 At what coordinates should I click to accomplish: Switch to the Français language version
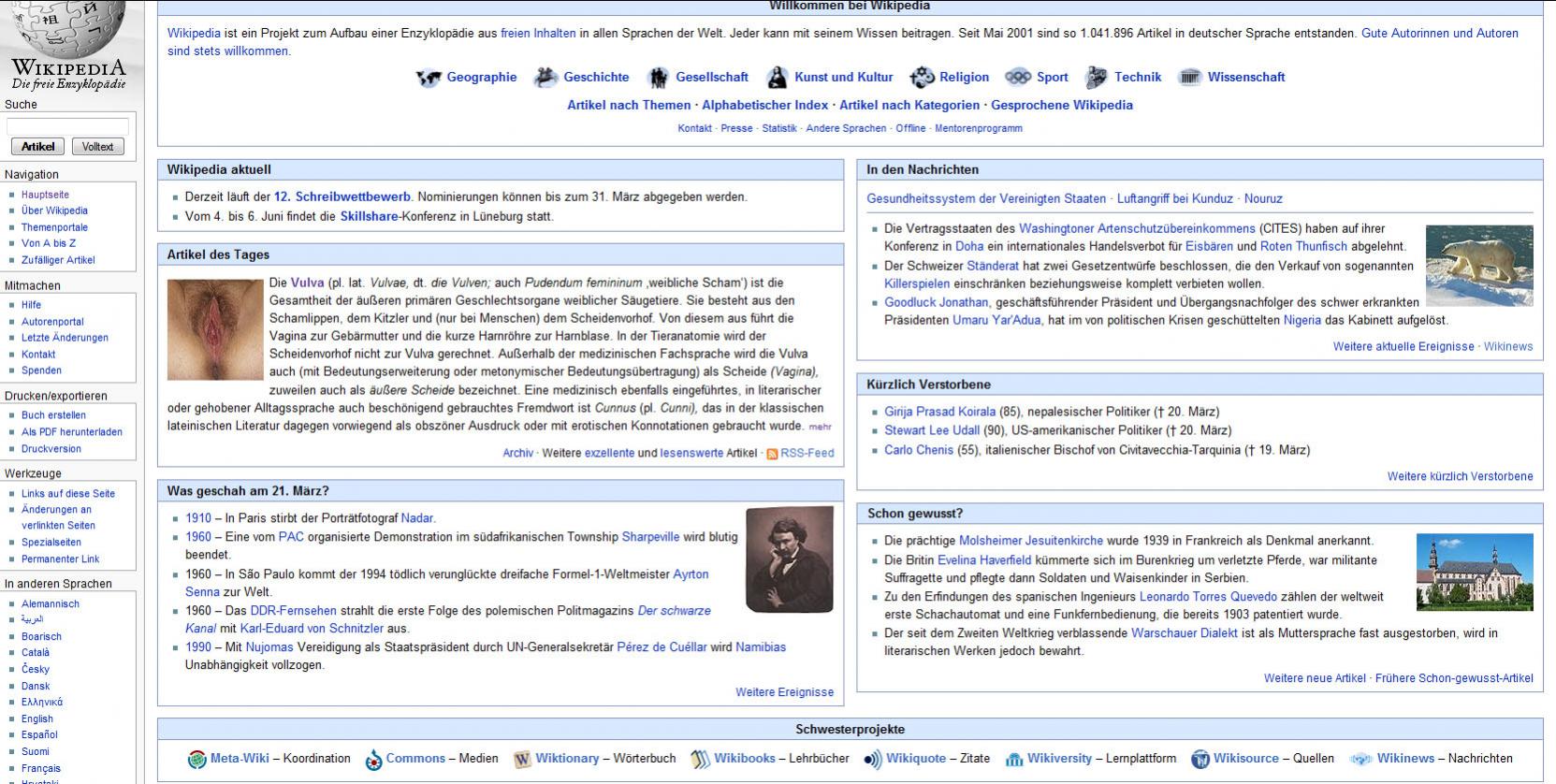tap(41, 768)
